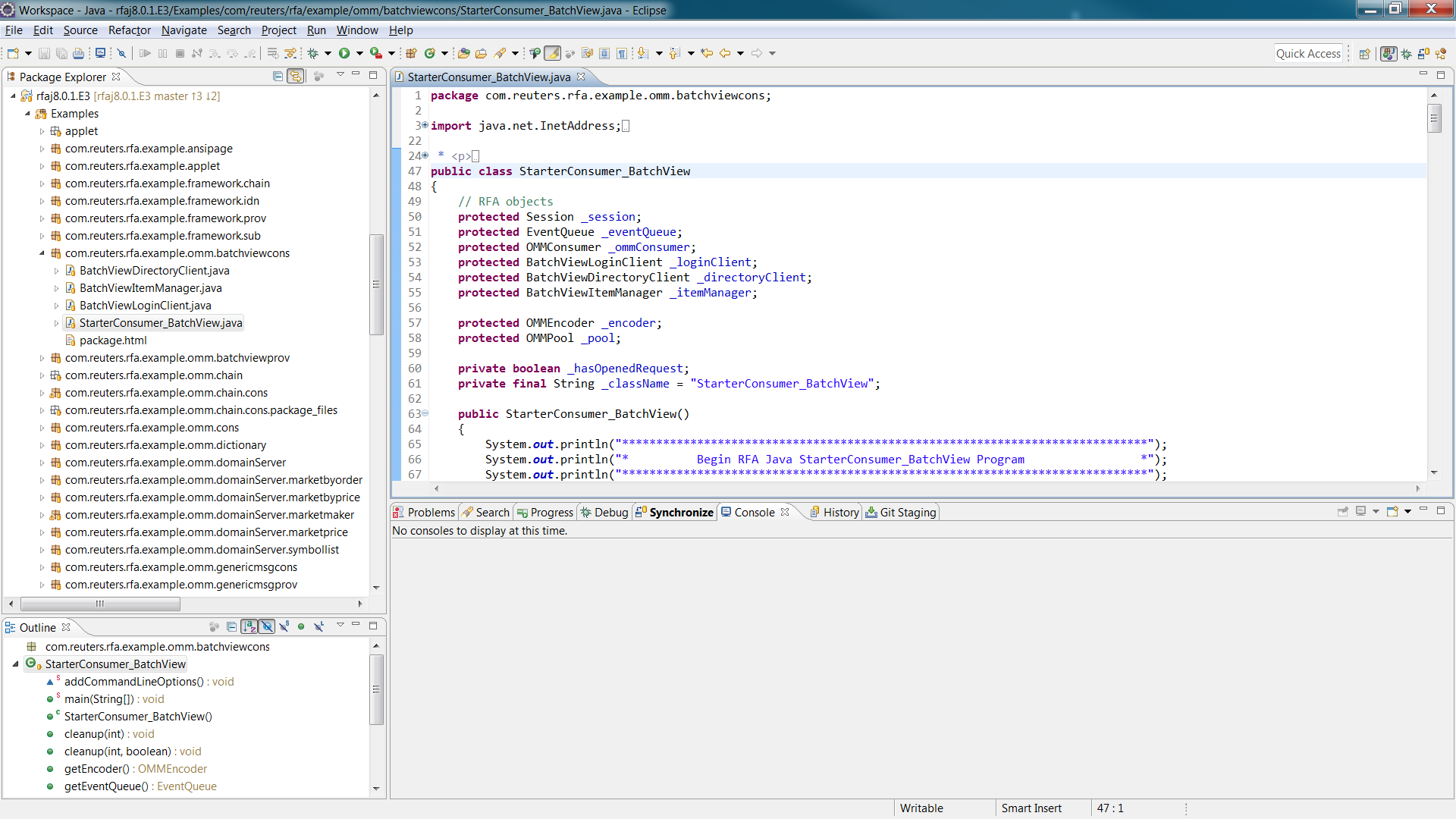This screenshot has width=1456, height=819.
Task: Open the Package Explorer view menu triangle
Action: (x=340, y=74)
